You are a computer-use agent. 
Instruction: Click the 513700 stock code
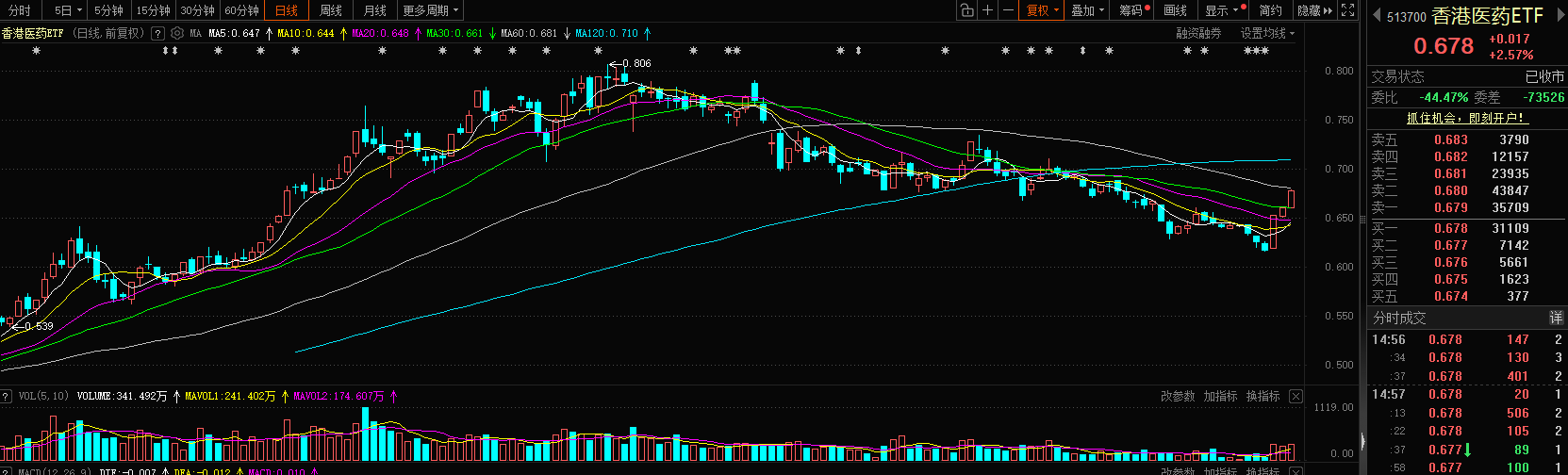pyautogui.click(x=1407, y=17)
